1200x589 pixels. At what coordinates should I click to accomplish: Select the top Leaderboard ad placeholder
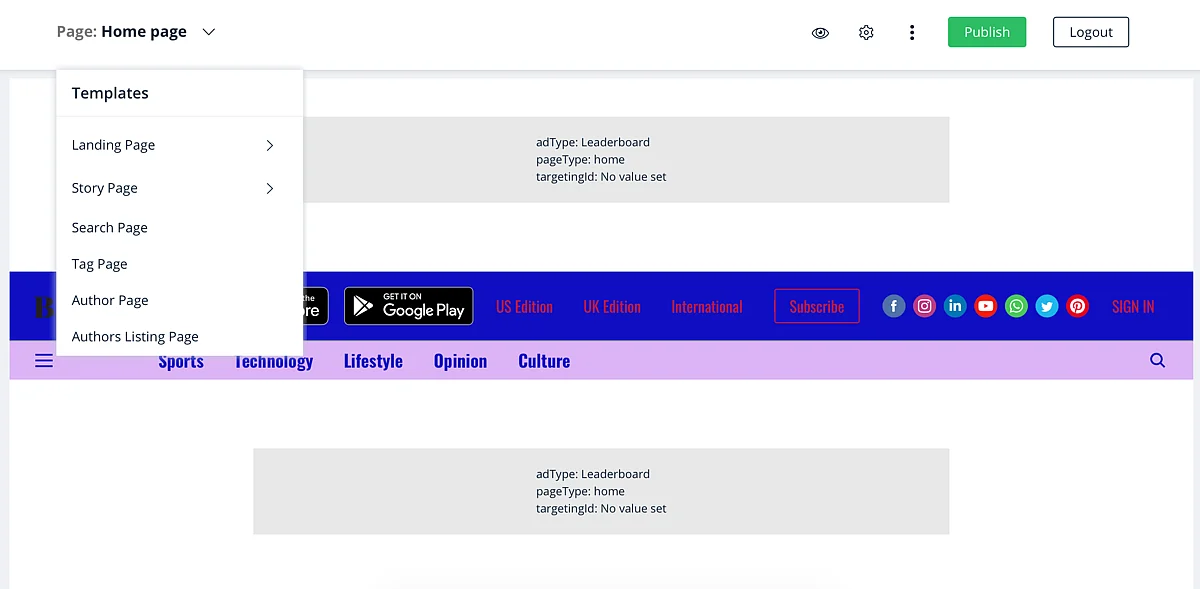point(626,160)
